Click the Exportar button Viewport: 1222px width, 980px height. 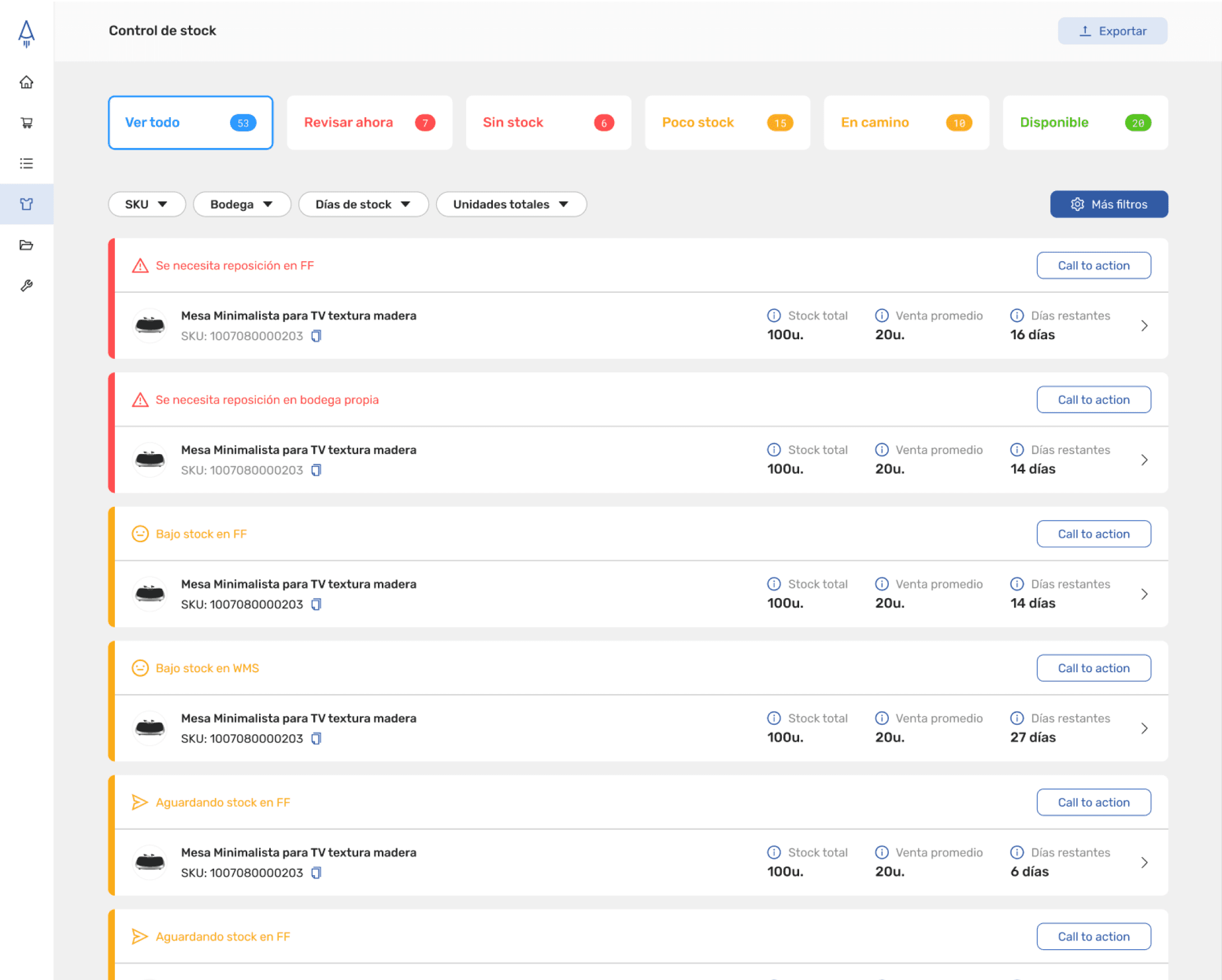[x=1113, y=31]
